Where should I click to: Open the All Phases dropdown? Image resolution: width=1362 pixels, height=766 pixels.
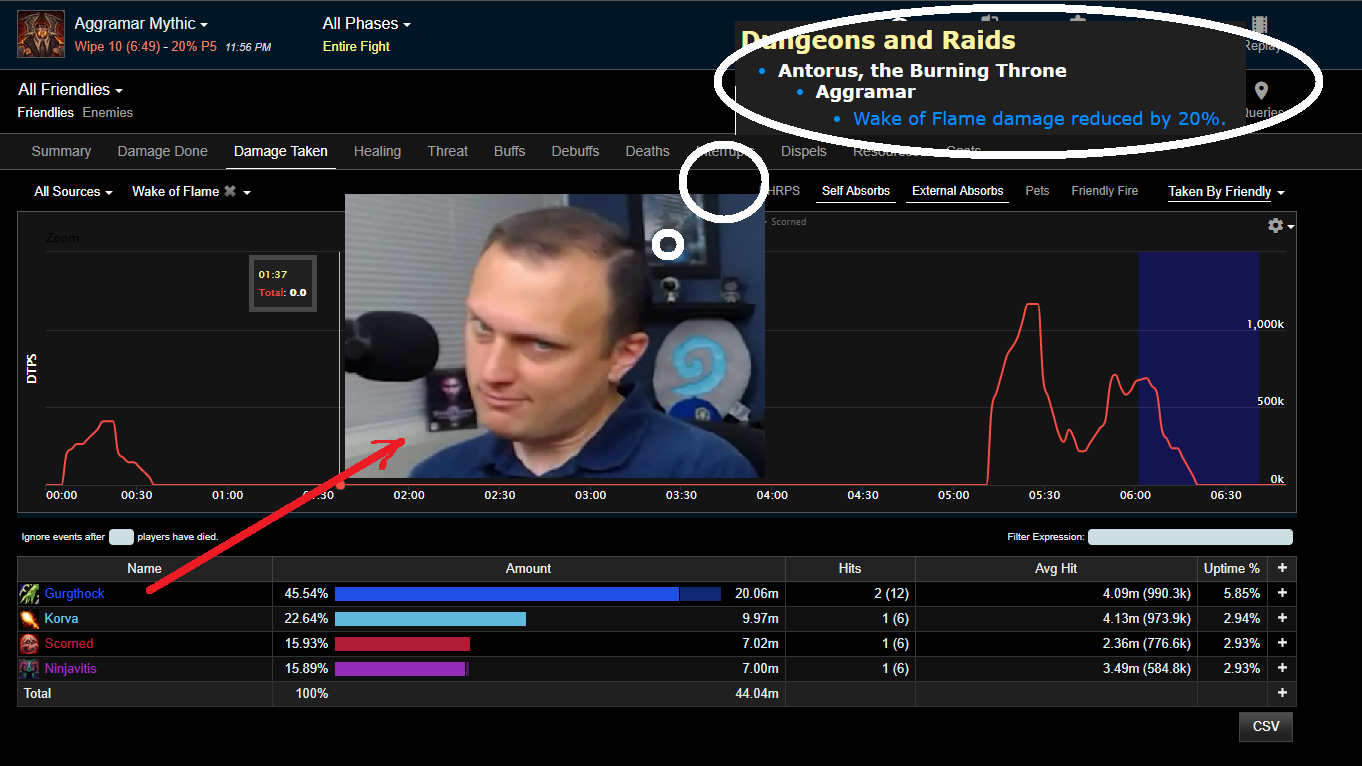(x=366, y=23)
